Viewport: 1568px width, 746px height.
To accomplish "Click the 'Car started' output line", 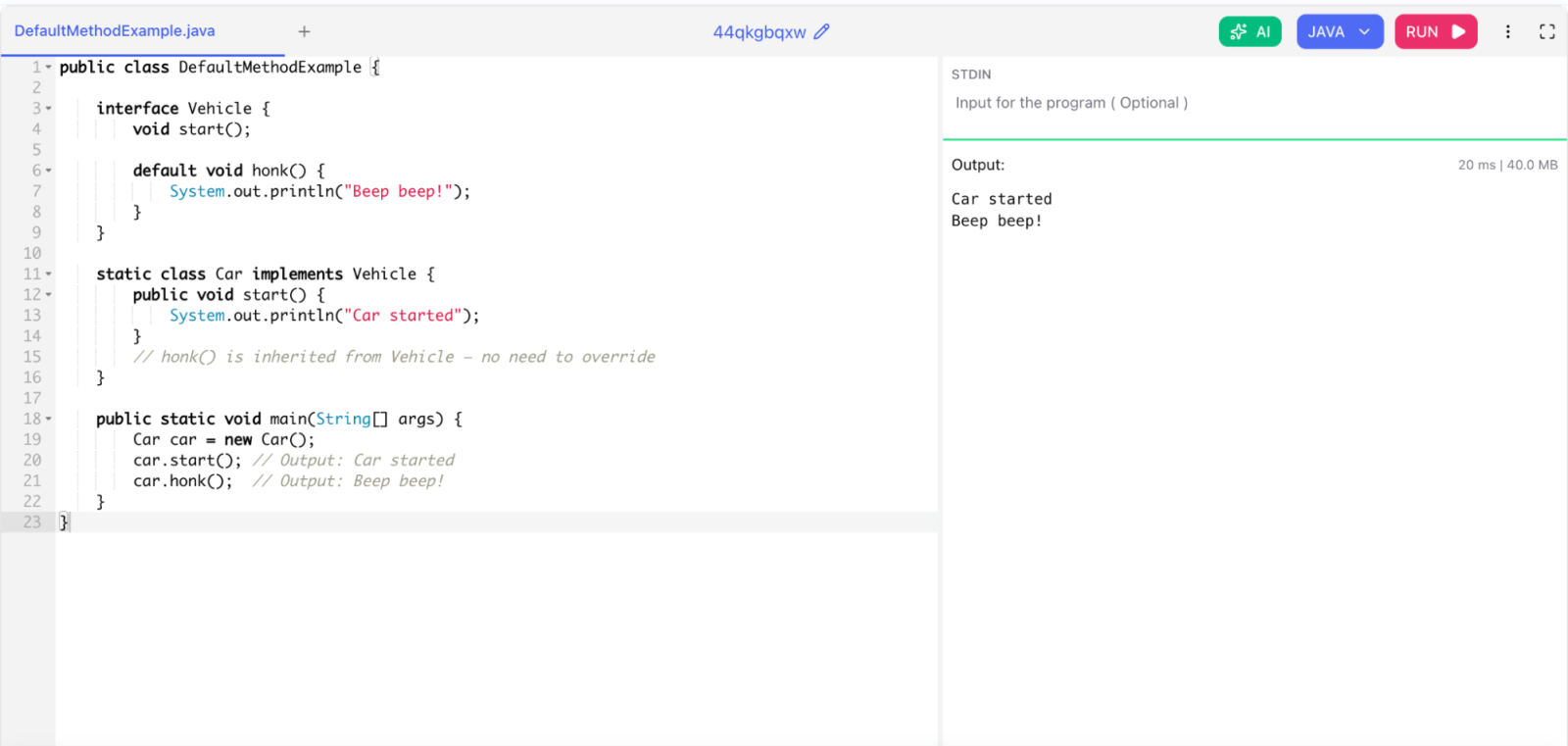I will click(x=1002, y=199).
